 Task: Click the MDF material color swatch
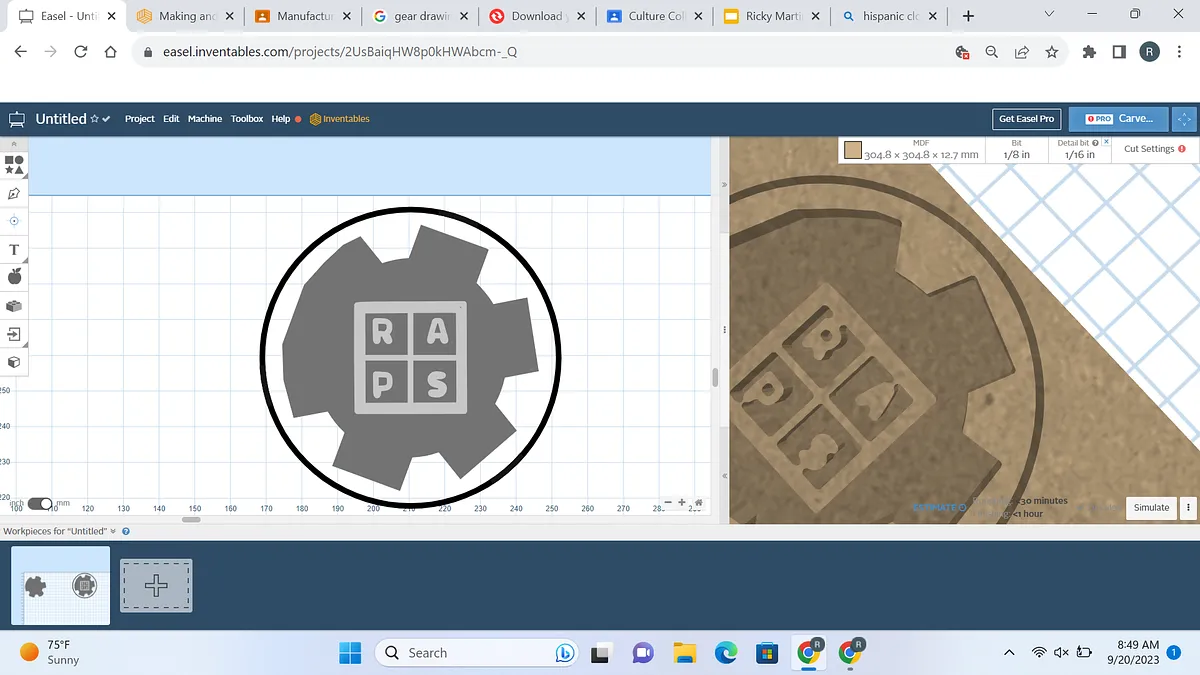853,150
